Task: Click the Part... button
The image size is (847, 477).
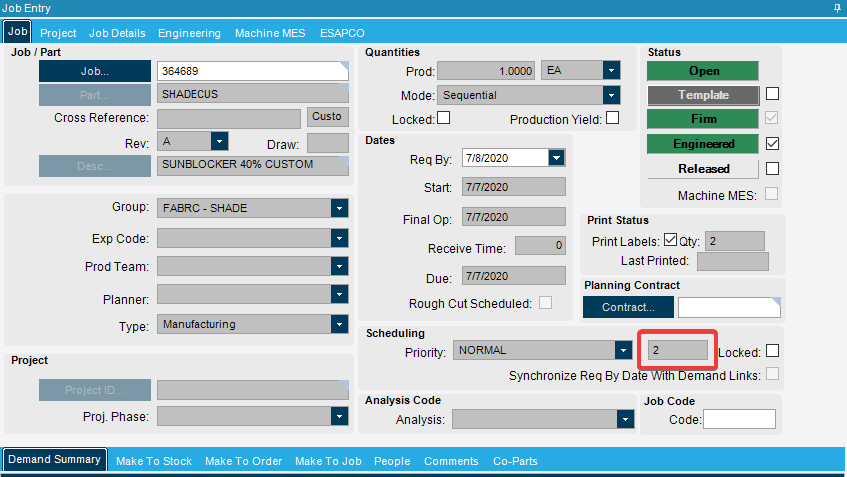Action: point(95,95)
